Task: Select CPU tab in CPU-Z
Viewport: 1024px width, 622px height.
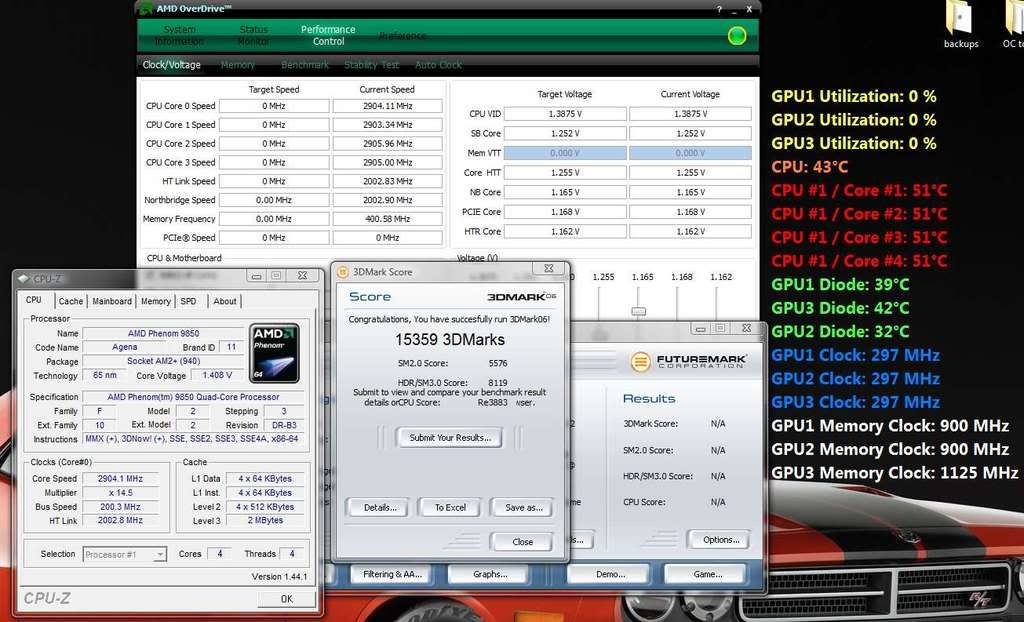Action: tap(34, 300)
